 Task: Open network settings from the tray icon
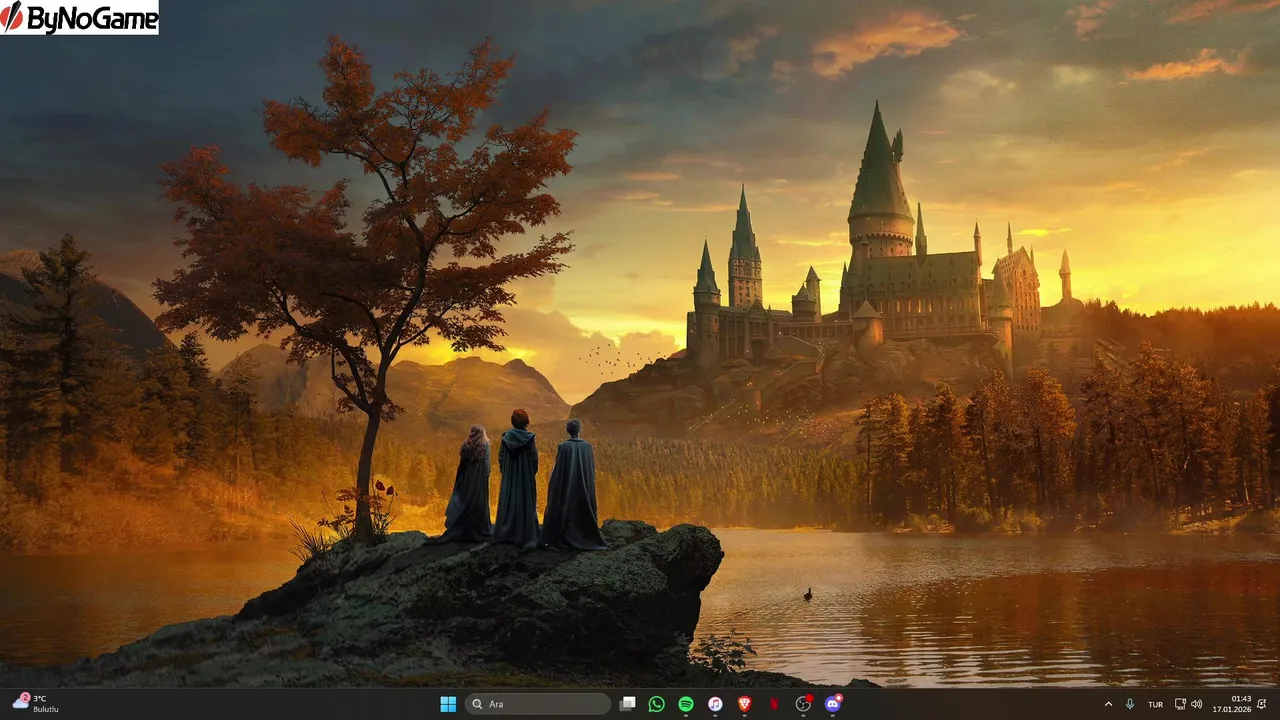click(x=1180, y=704)
